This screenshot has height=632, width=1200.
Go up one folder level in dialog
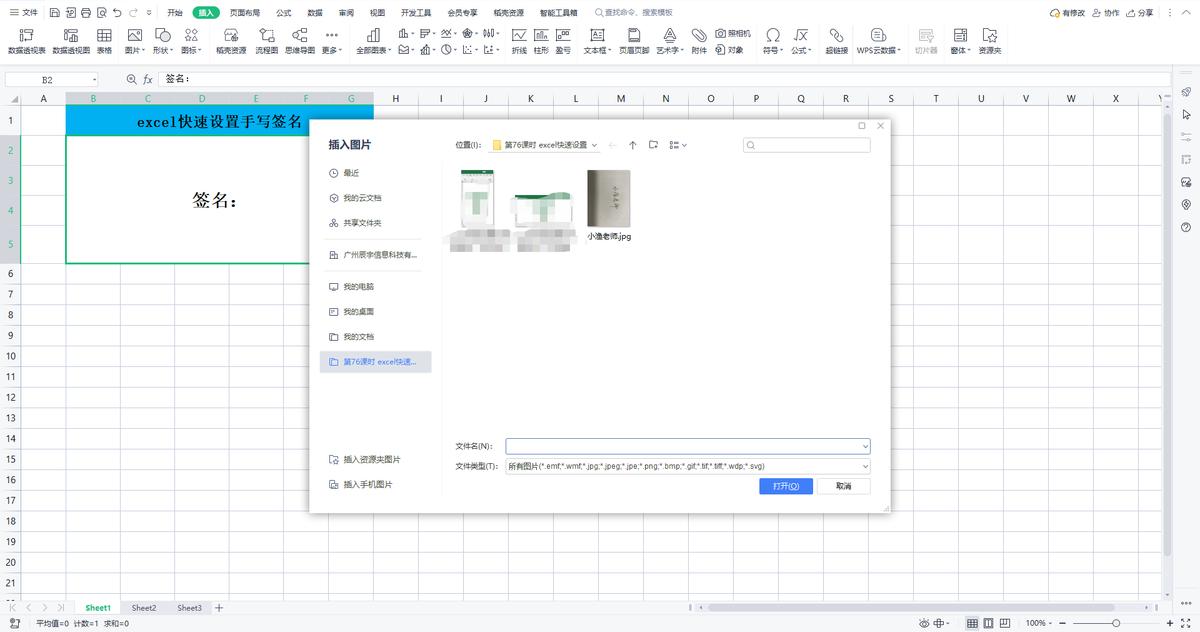coord(633,145)
